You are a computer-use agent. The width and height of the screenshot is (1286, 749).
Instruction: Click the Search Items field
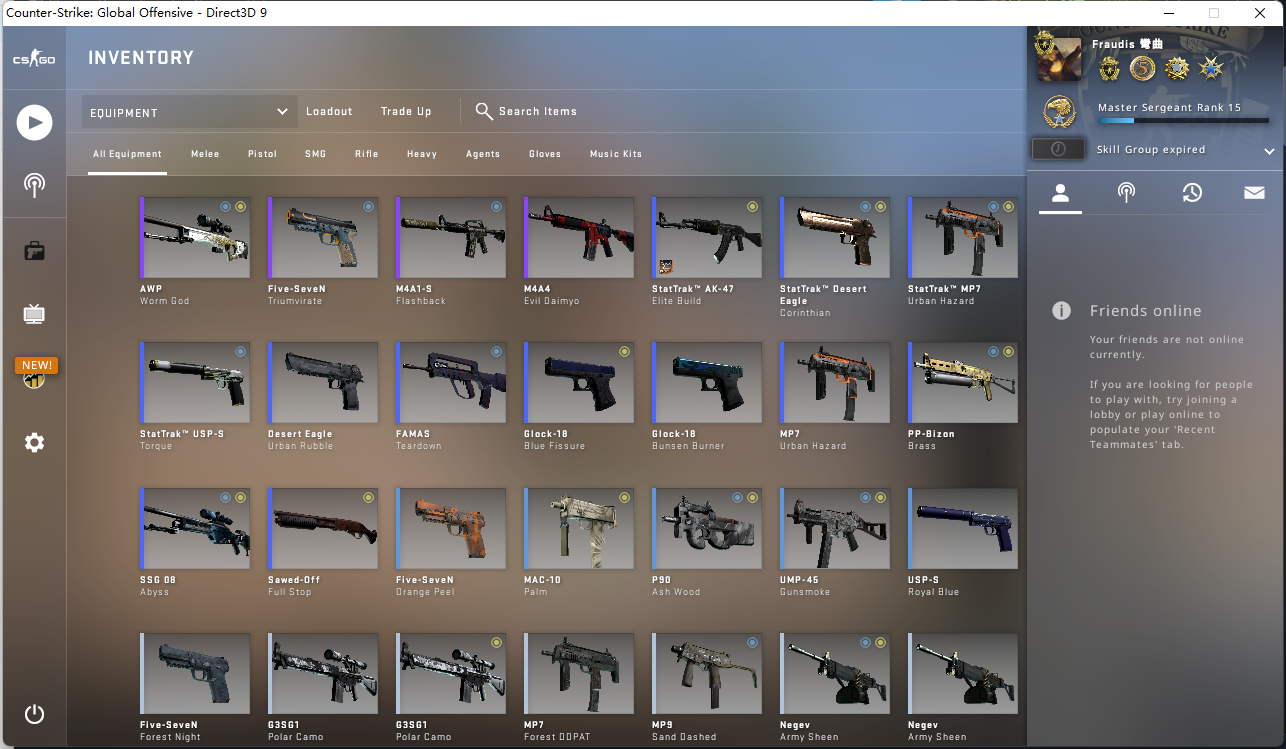pyautogui.click(x=538, y=111)
